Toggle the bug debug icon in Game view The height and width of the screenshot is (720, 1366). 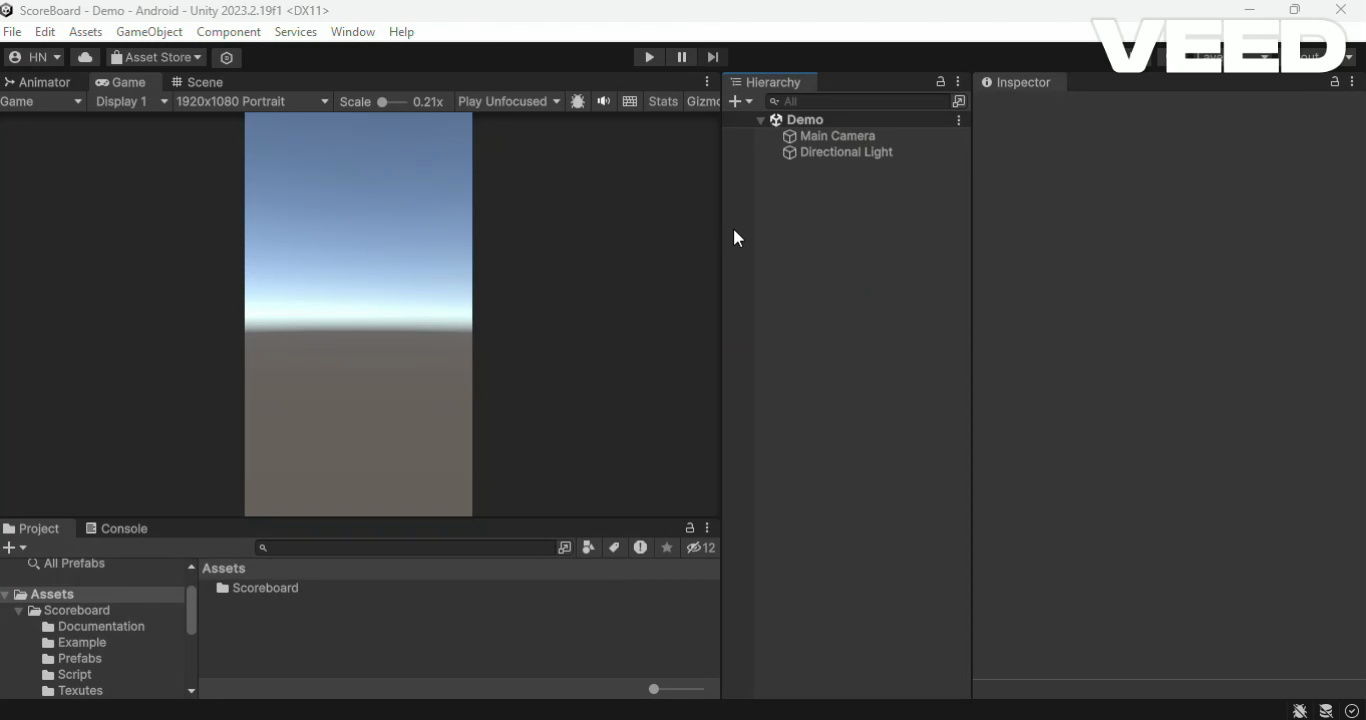pyautogui.click(x=578, y=101)
